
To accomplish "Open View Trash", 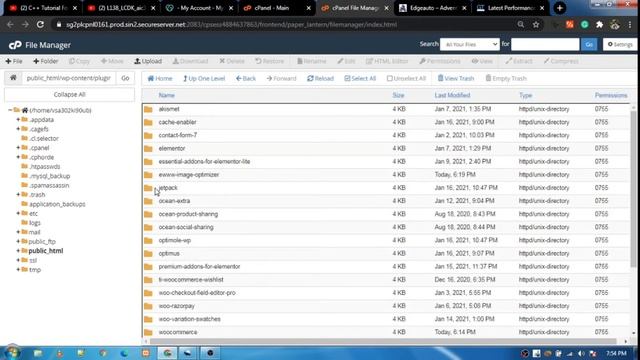I will coord(456,78).
